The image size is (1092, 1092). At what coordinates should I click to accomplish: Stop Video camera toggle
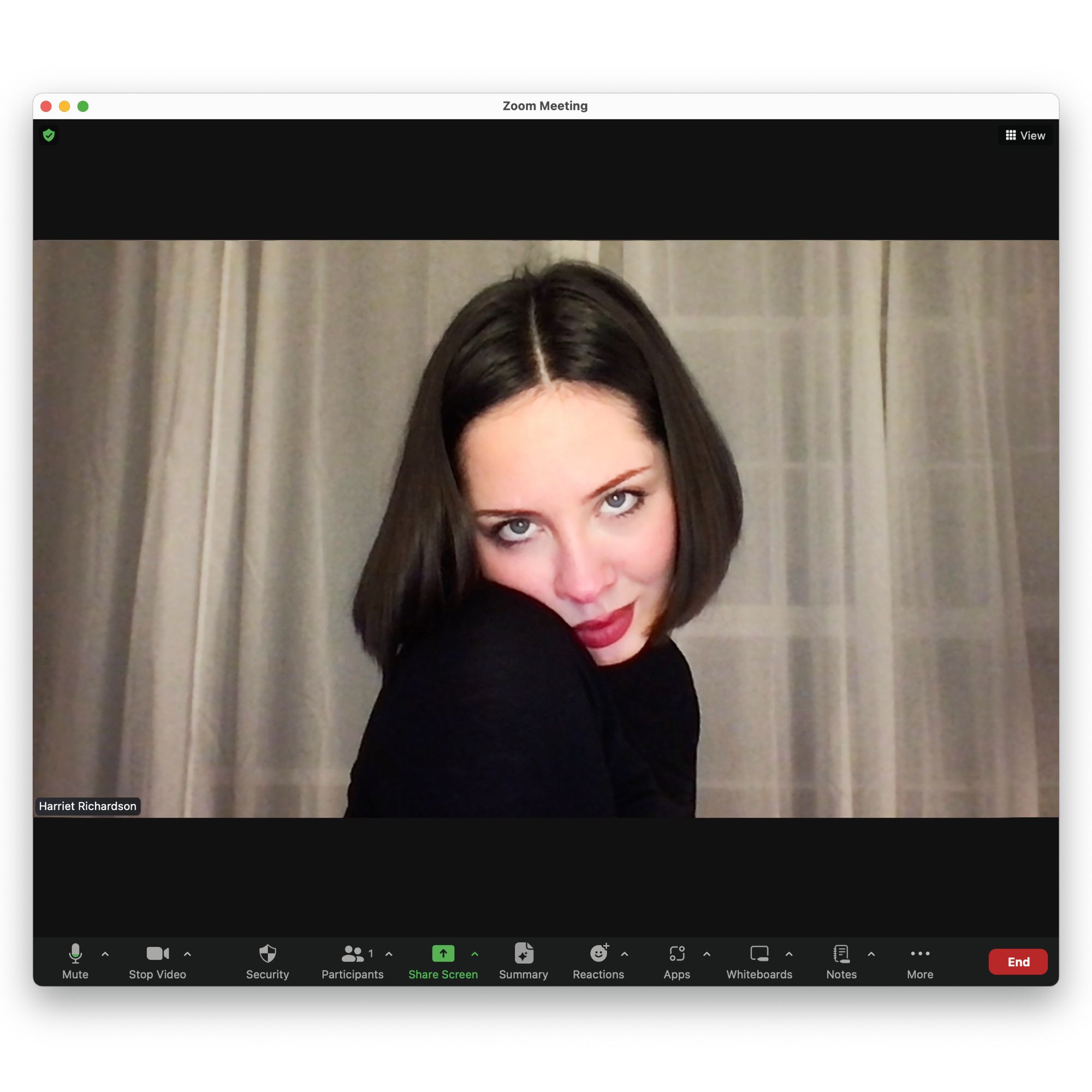click(x=157, y=960)
